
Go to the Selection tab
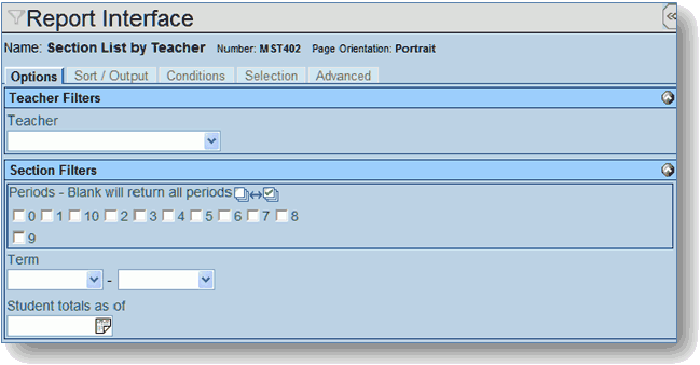pos(271,75)
